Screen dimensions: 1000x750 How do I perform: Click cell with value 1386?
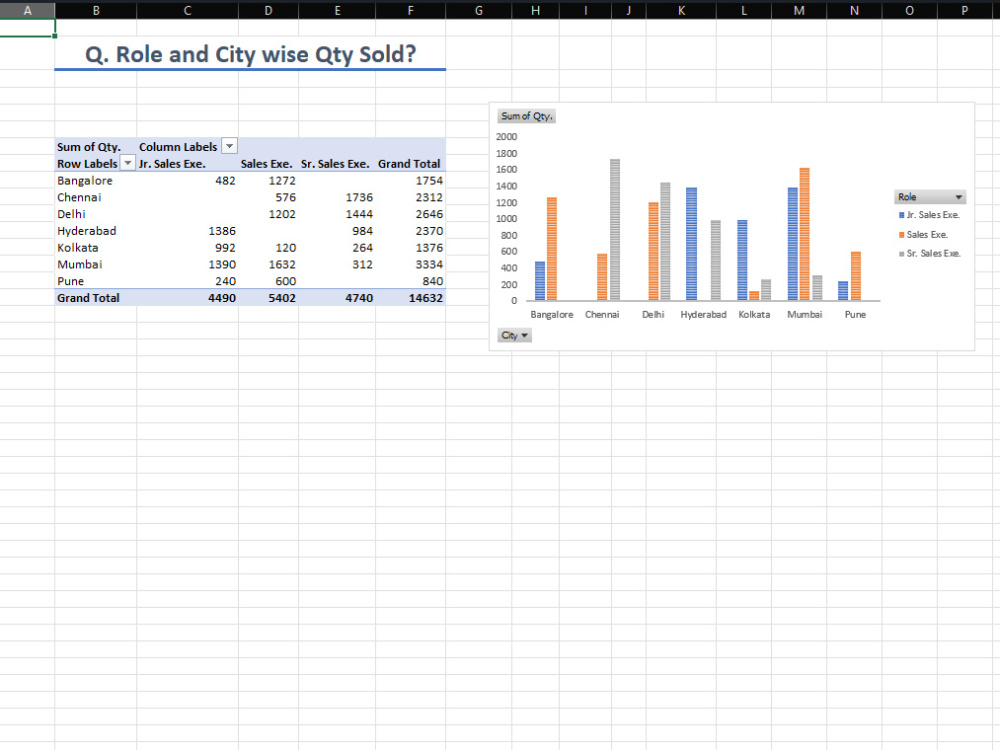tap(188, 231)
